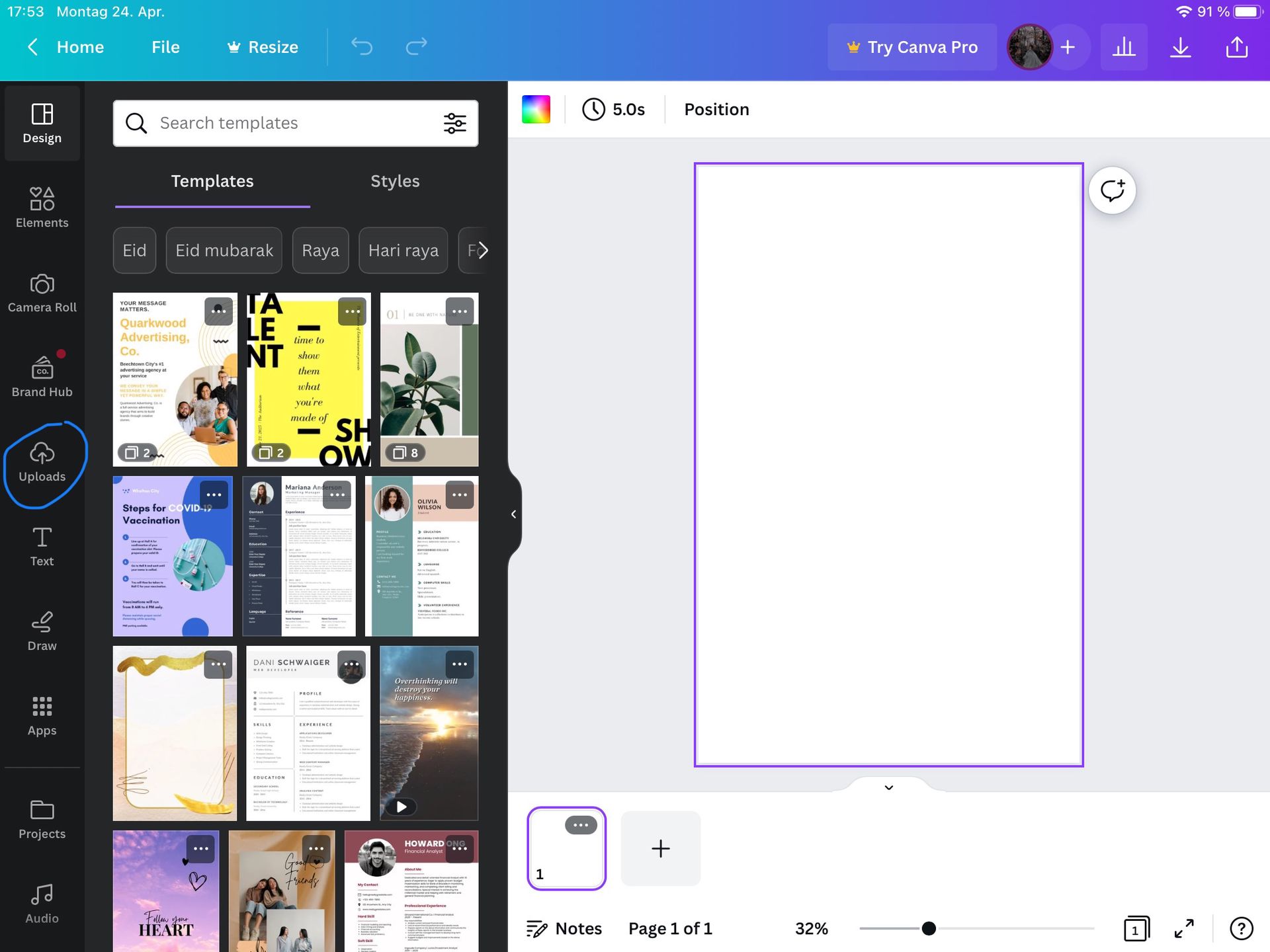The image size is (1270, 952).
Task: Click the Share export icon
Action: coord(1236,47)
